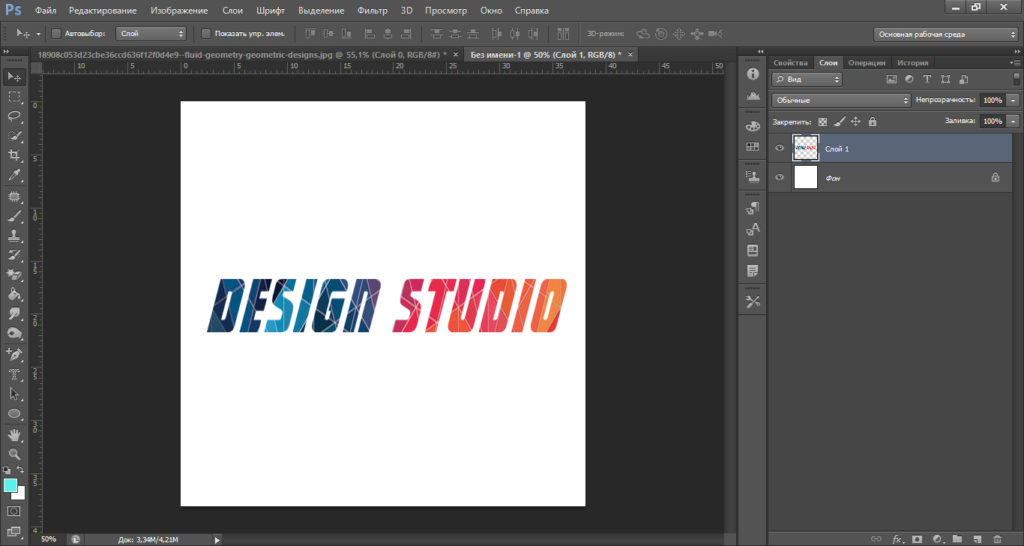Select the Move tool in toolbar
1024x546 pixels.
[14, 77]
